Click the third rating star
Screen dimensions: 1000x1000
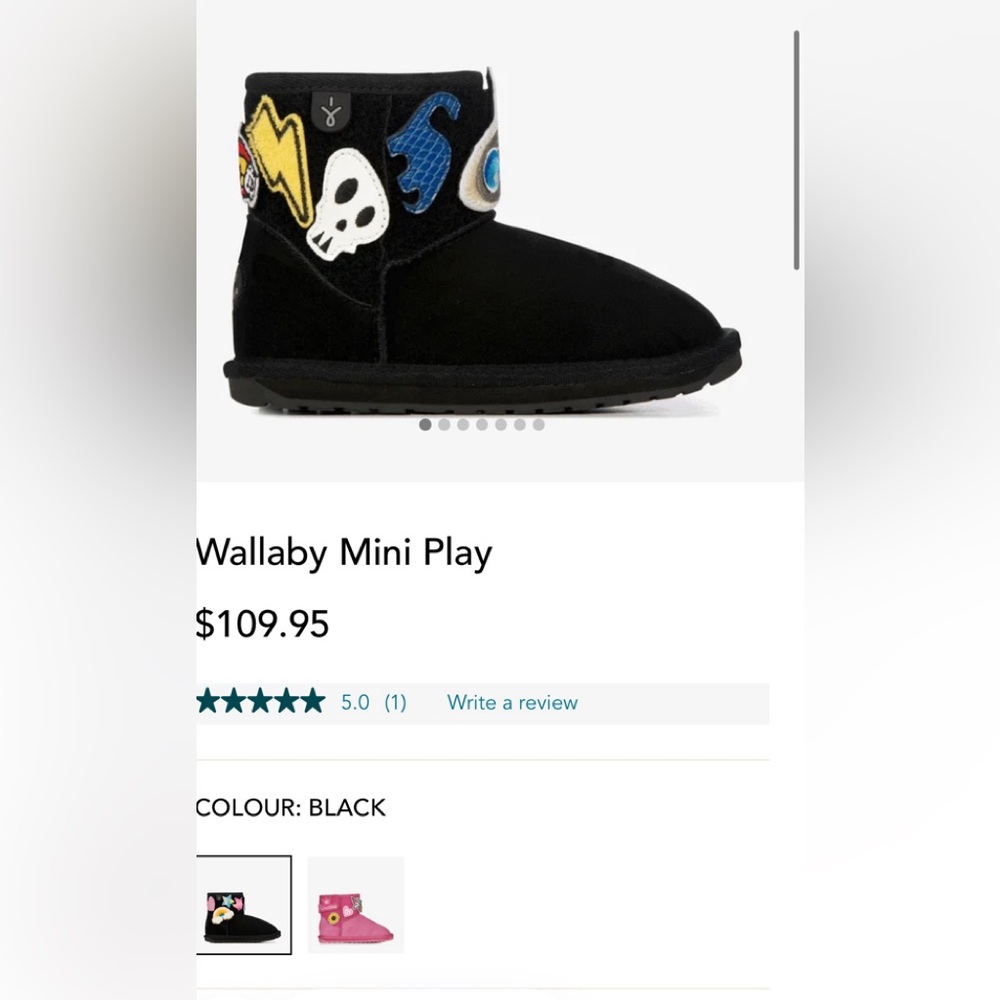[261, 702]
